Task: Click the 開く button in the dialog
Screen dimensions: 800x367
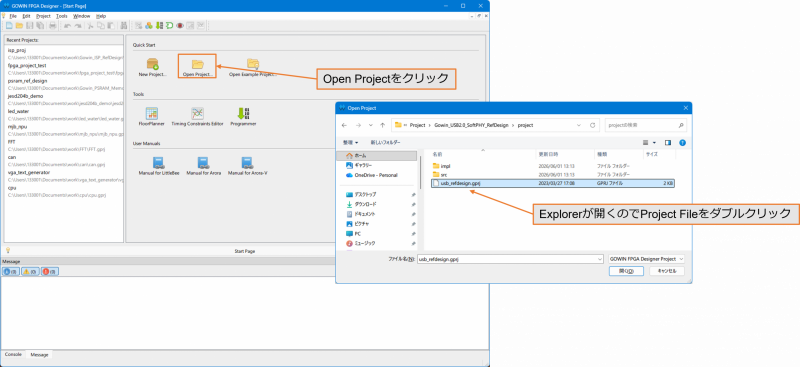Action: (x=626, y=271)
